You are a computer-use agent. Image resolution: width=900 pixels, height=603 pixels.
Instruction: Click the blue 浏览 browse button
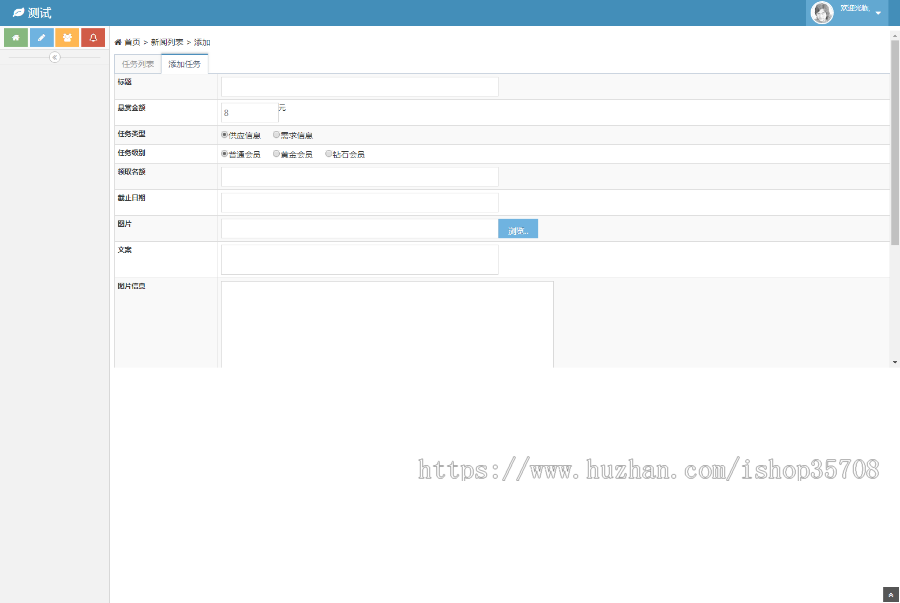[518, 228]
